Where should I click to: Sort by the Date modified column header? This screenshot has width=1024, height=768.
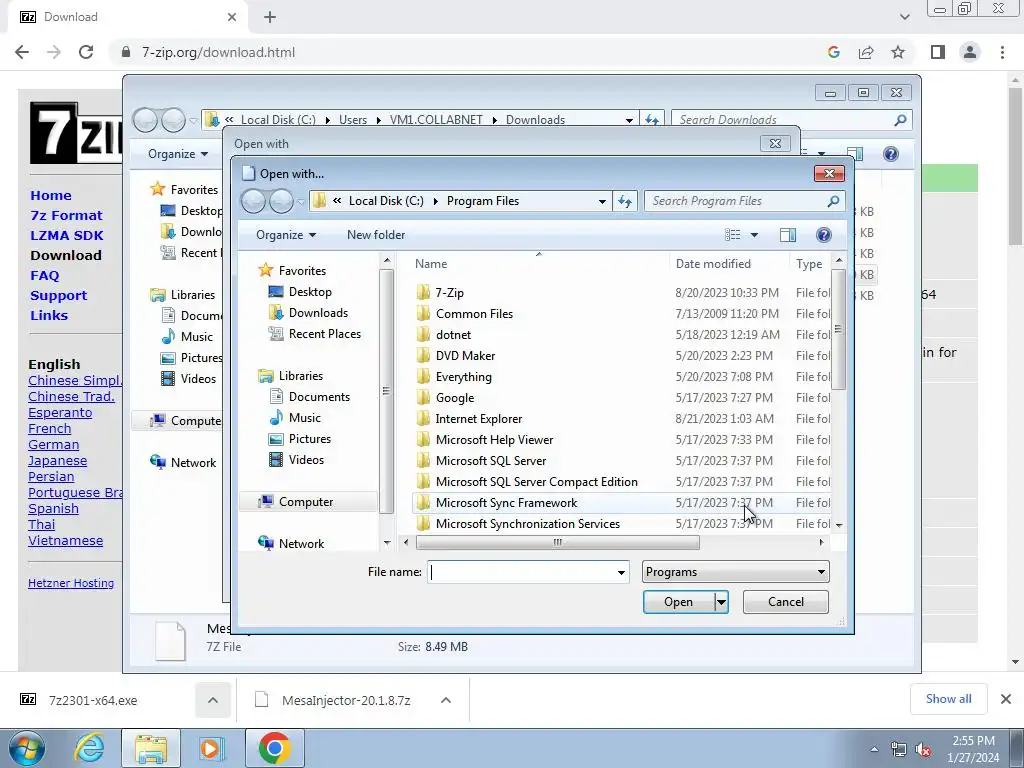(x=713, y=264)
